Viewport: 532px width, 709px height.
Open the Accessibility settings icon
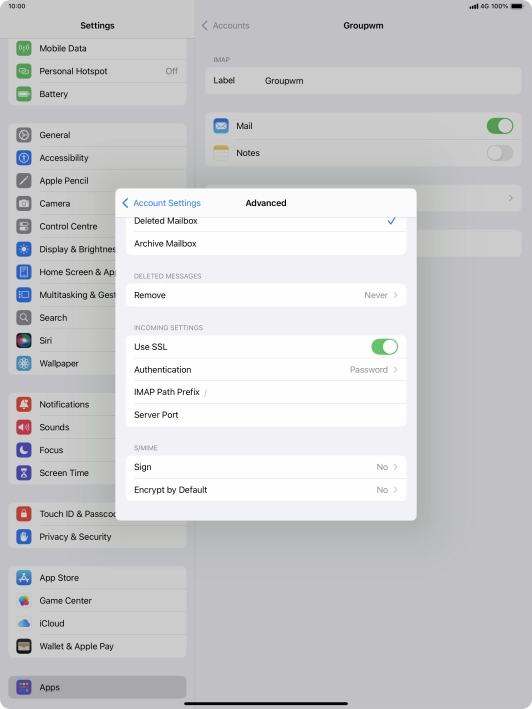point(24,158)
